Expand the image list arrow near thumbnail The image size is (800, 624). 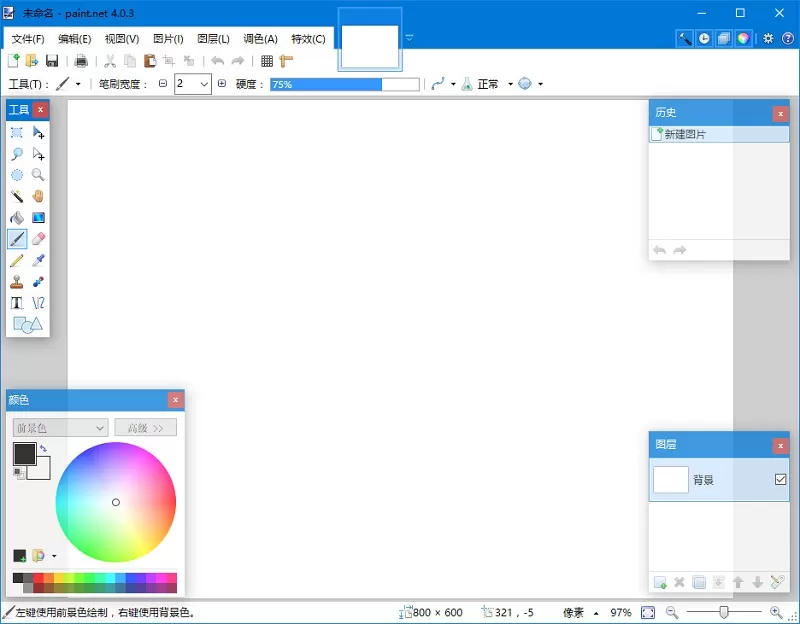tap(409, 38)
